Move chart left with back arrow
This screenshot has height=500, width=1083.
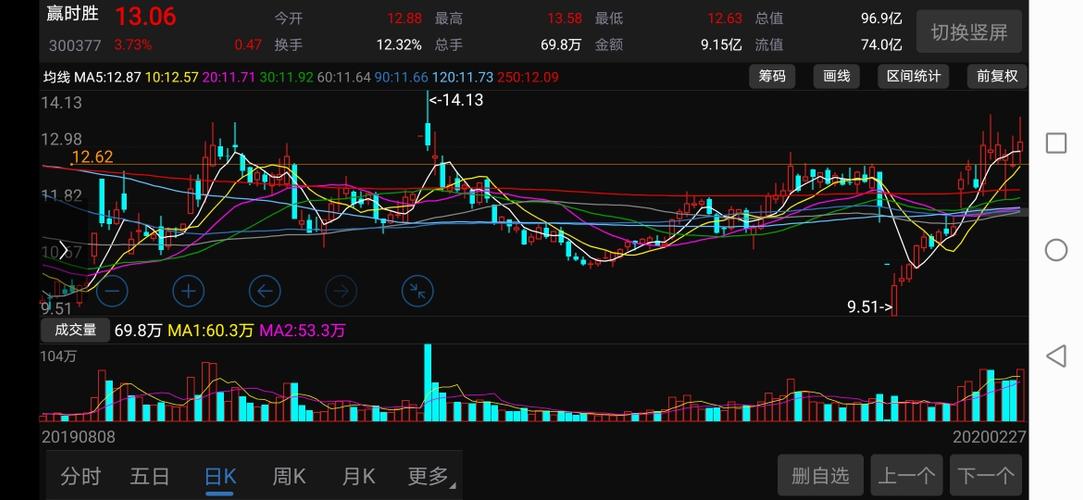pos(265,291)
